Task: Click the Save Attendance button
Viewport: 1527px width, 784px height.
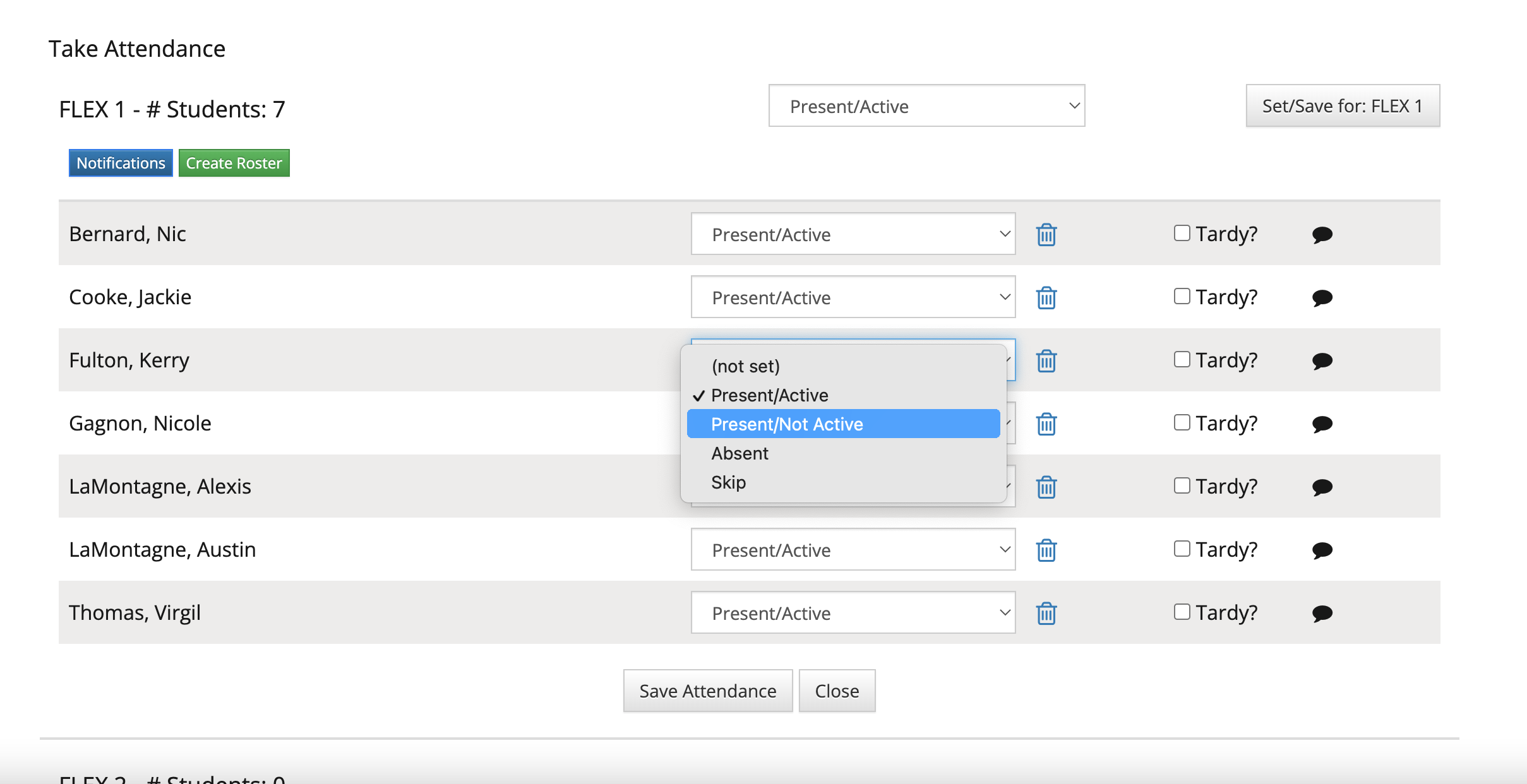Action: click(x=707, y=690)
